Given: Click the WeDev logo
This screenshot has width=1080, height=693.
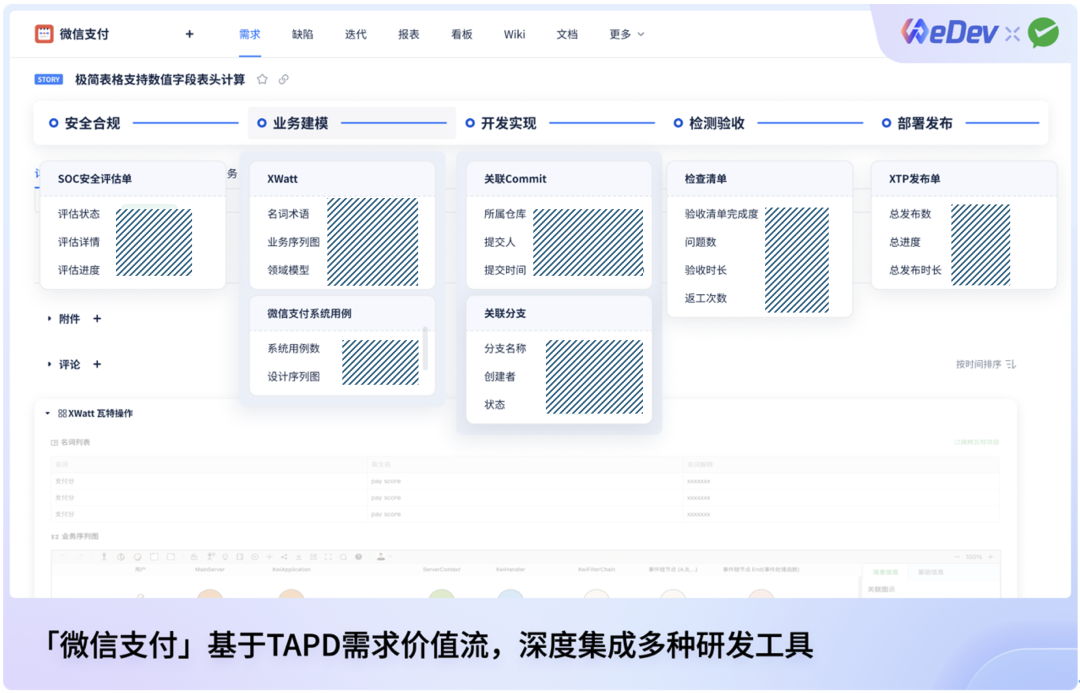Looking at the screenshot, I should tap(950, 32).
